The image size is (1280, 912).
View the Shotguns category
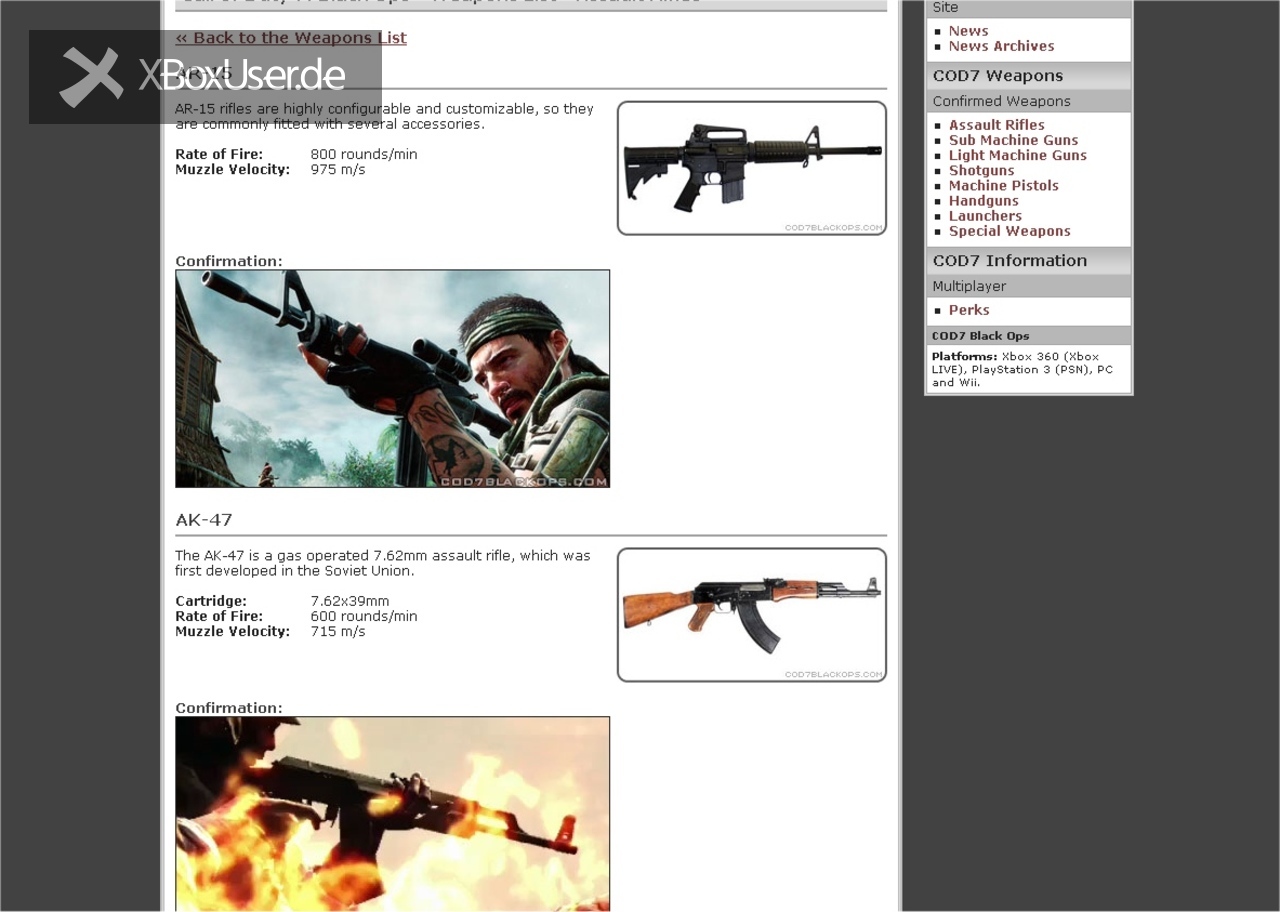pos(981,170)
